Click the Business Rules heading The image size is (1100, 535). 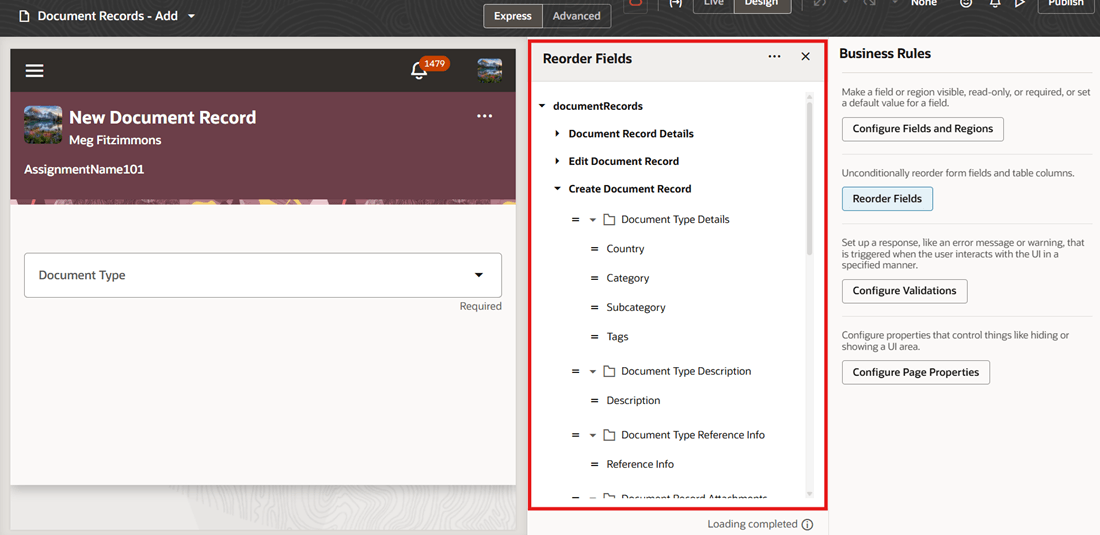point(885,54)
